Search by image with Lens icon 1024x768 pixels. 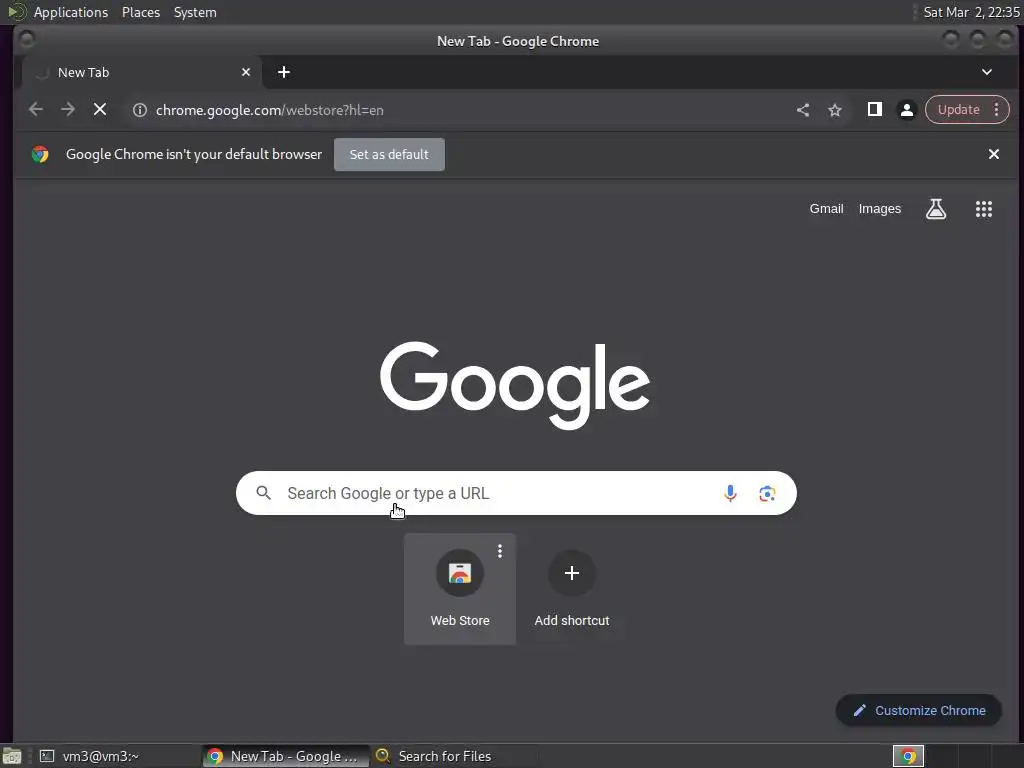click(767, 494)
